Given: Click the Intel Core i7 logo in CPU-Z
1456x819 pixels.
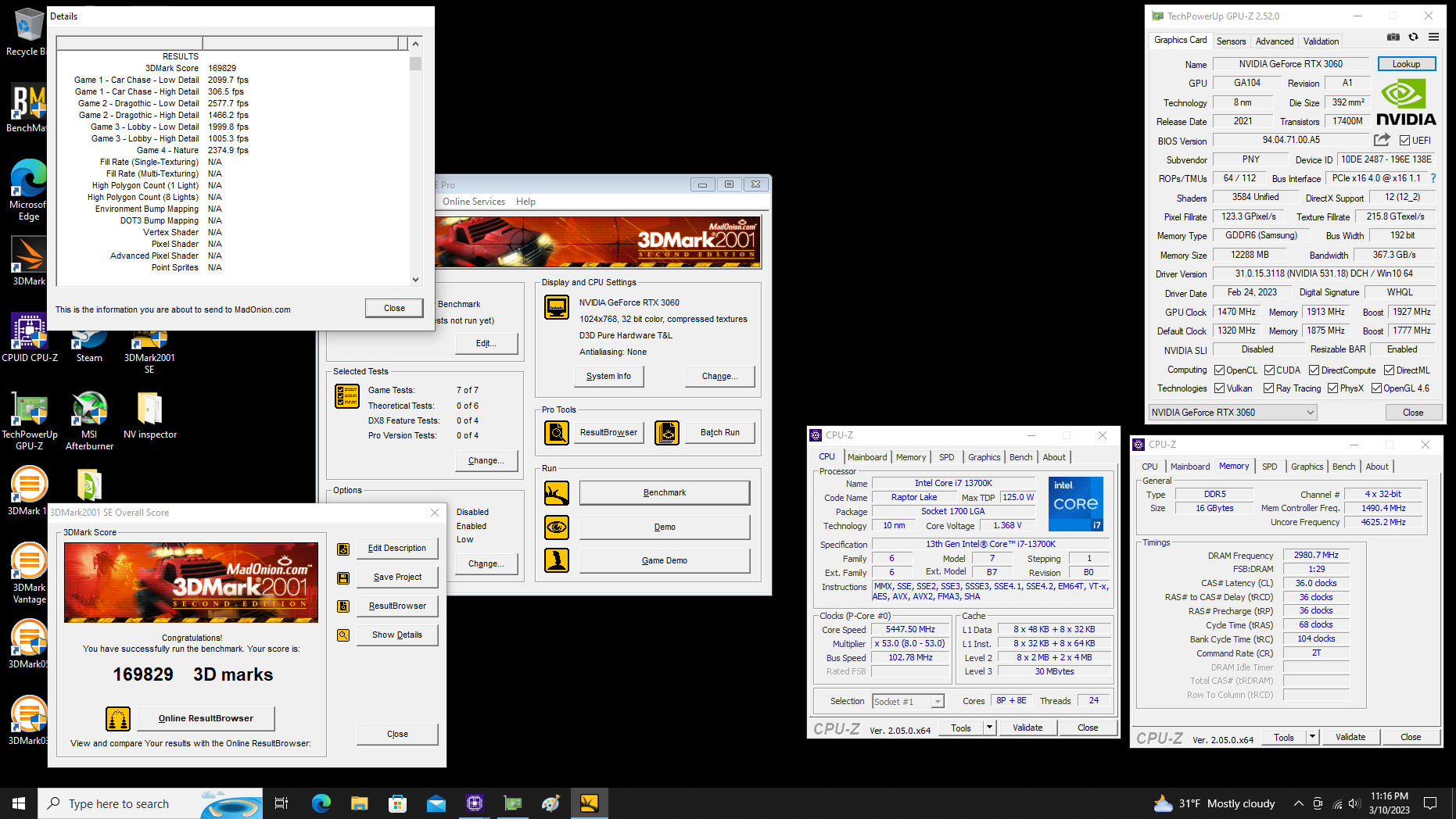Looking at the screenshot, I should [1075, 503].
